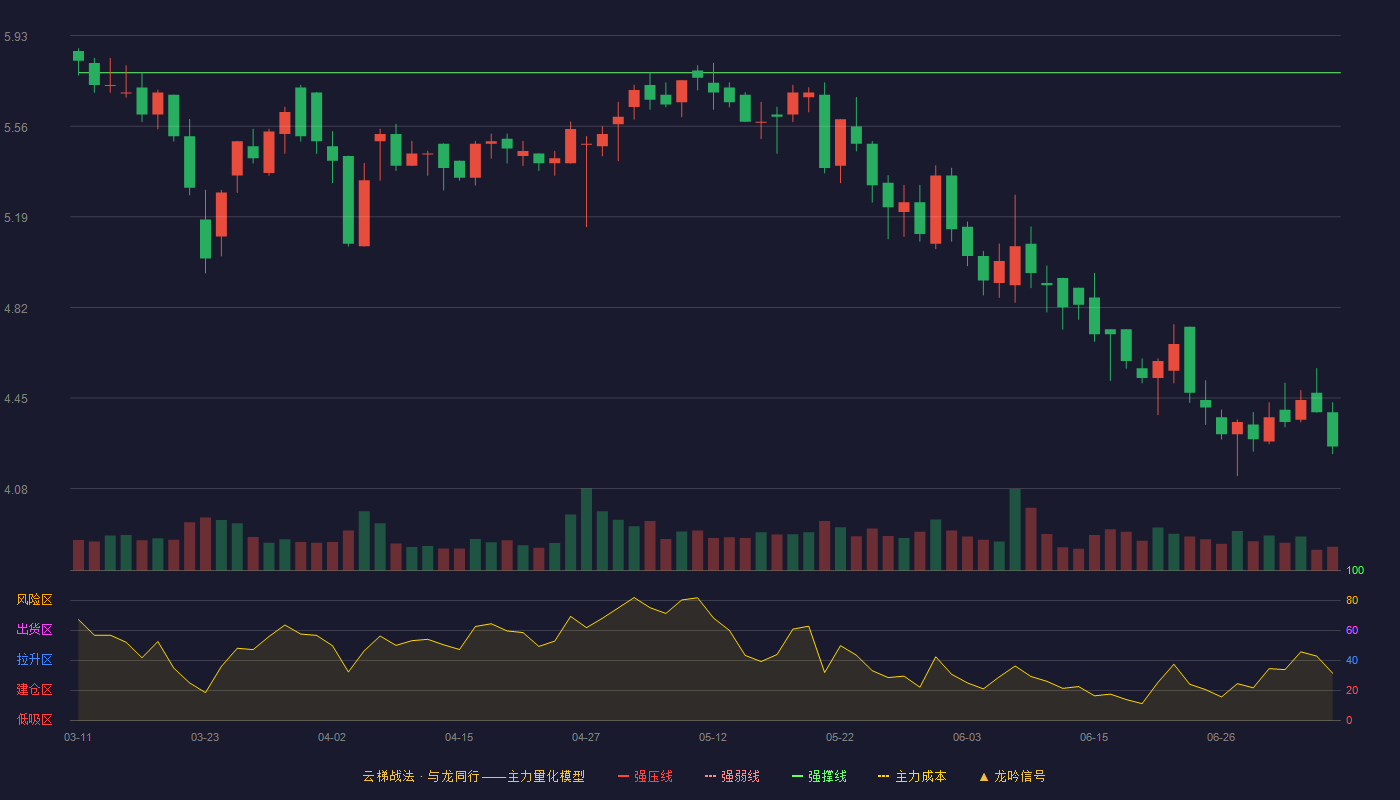Select the 06-26 date axis label
Viewport: 1400px width, 800px height.
pos(1221,738)
